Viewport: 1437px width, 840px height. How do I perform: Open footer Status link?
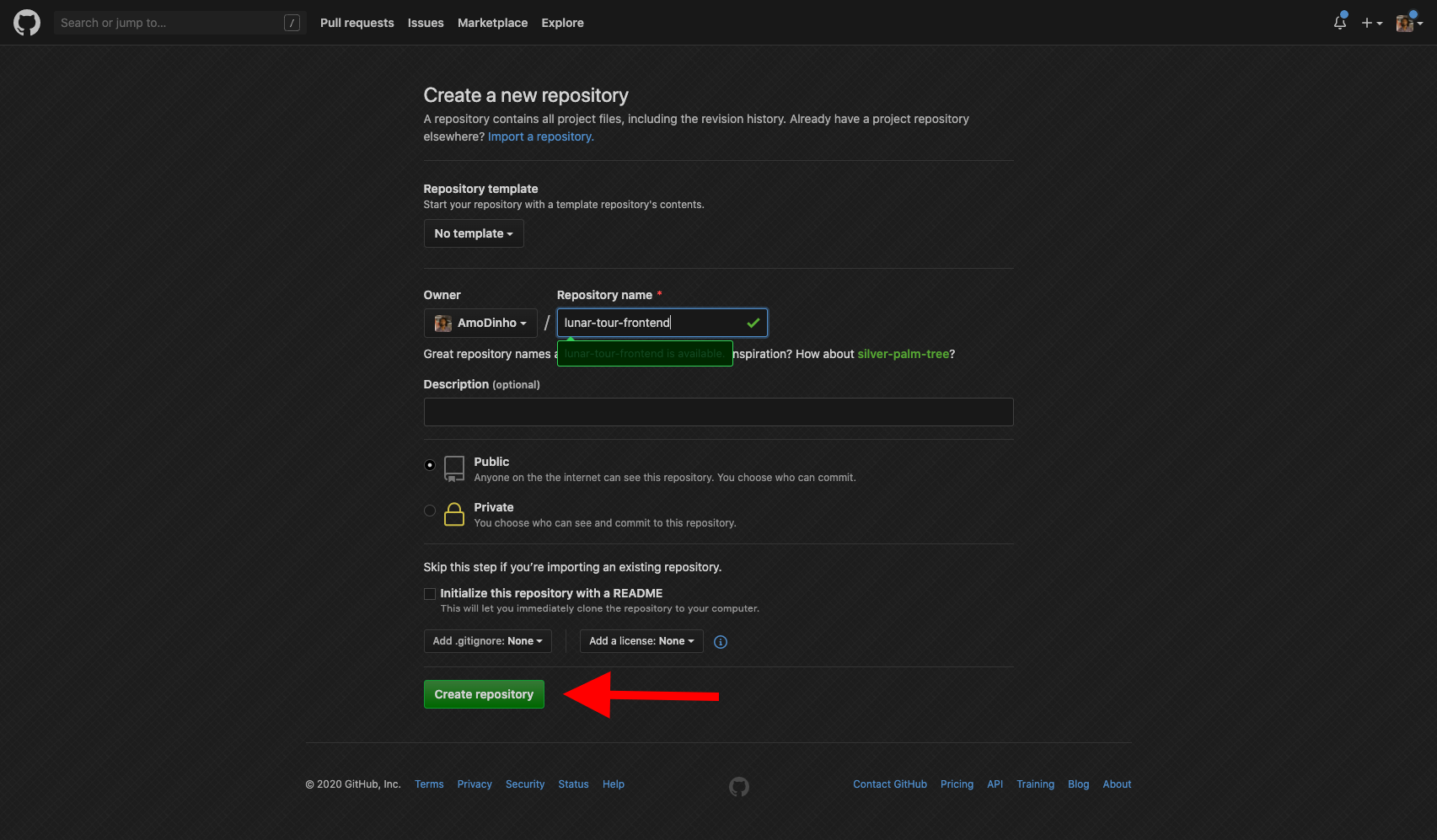(574, 784)
